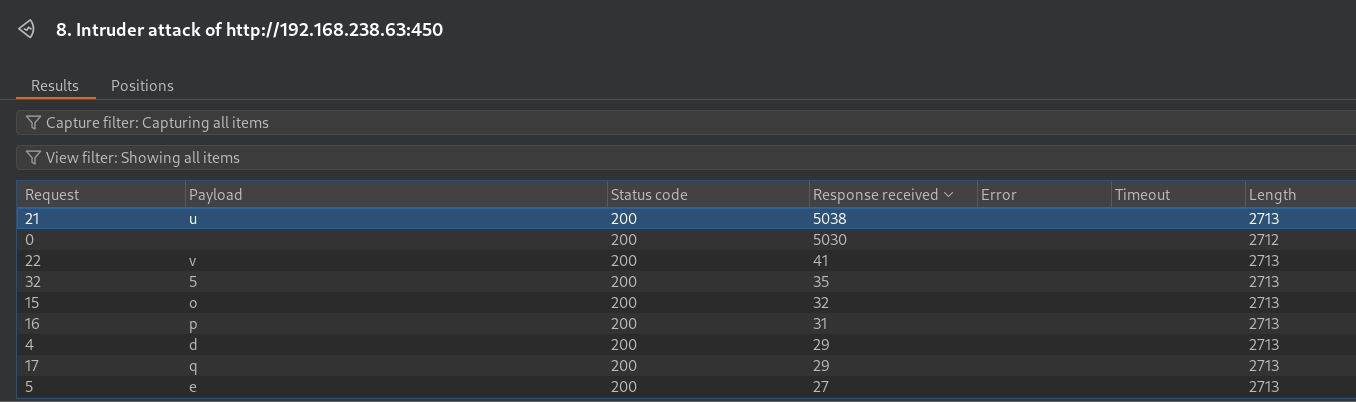Sort by the Payload column header
1356x402 pixels.
[396, 195]
